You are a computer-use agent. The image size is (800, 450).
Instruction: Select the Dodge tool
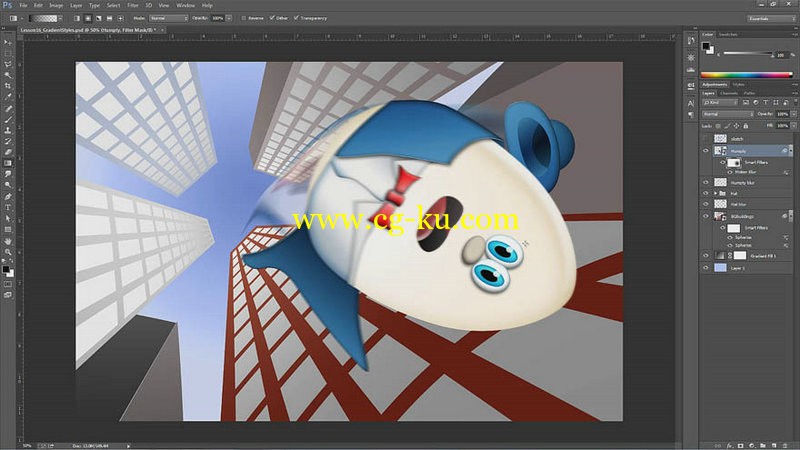click(x=8, y=185)
